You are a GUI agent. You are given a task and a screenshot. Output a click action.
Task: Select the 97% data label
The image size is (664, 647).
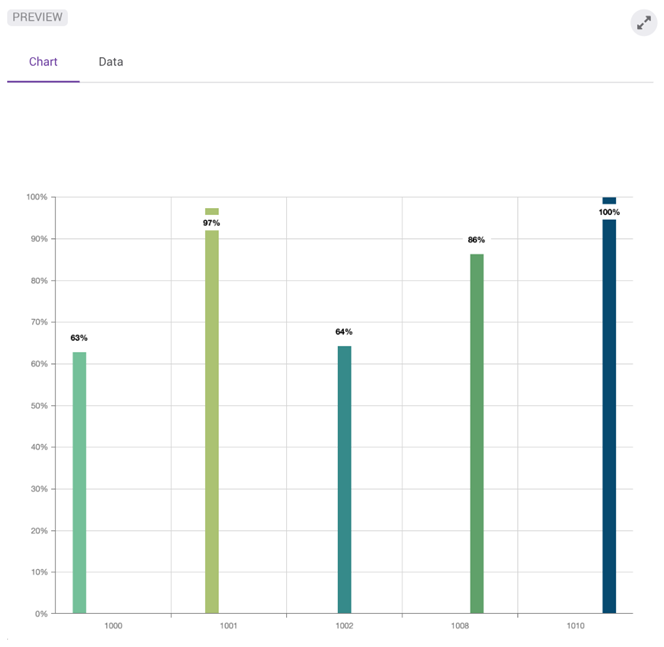click(x=212, y=223)
